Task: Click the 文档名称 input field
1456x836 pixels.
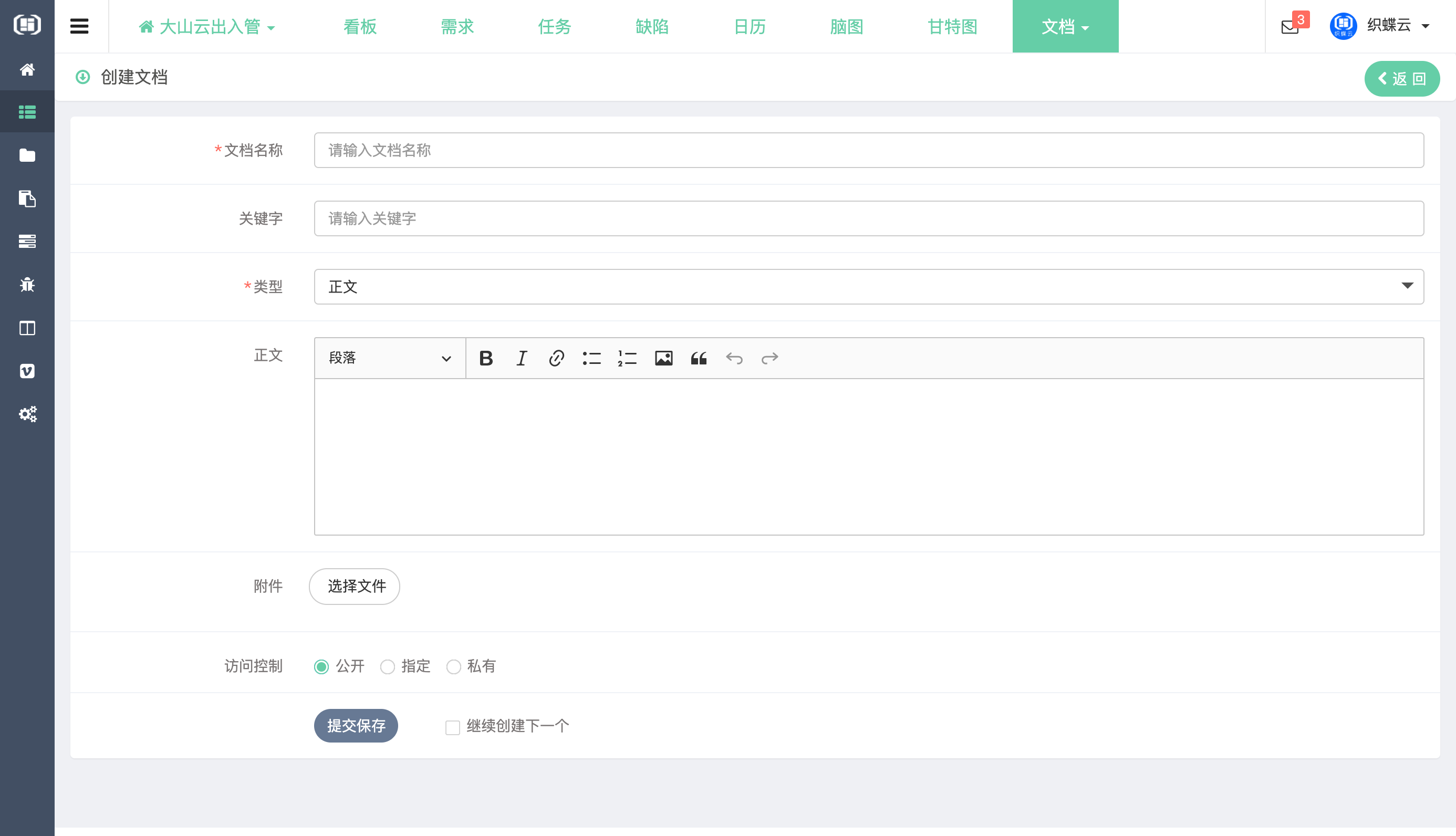Action: [868, 150]
